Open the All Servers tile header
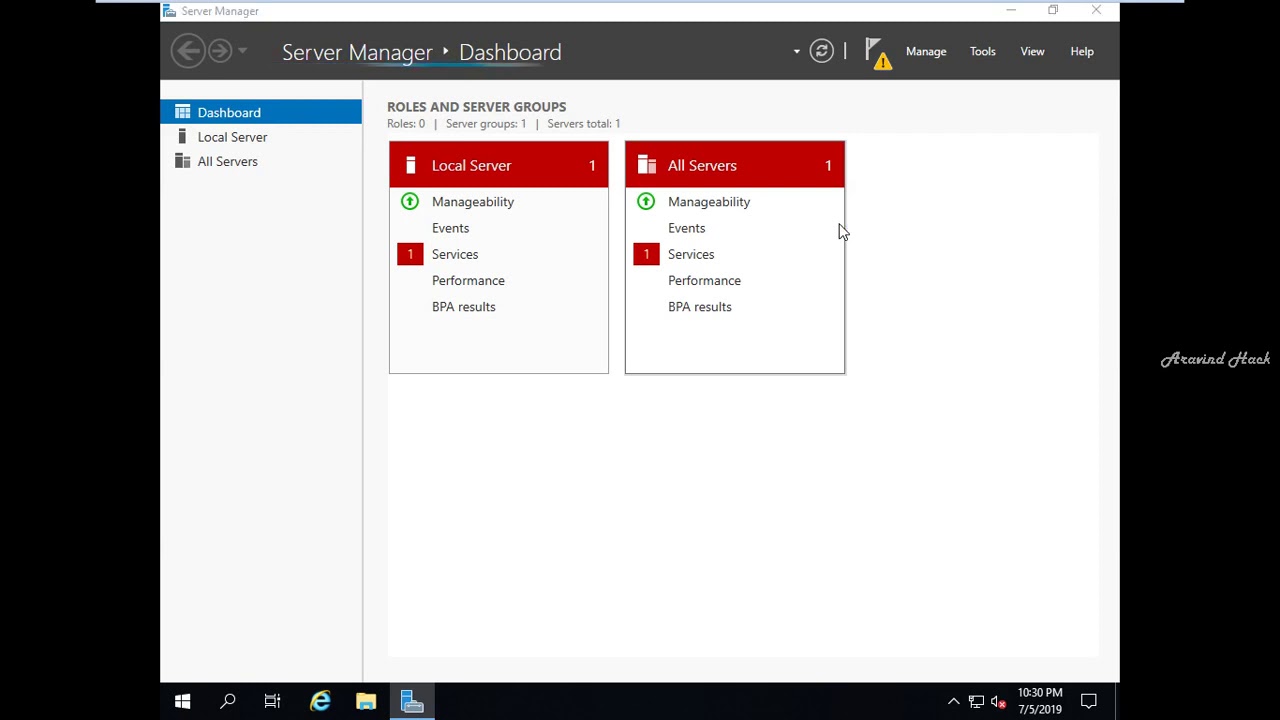 (x=735, y=165)
